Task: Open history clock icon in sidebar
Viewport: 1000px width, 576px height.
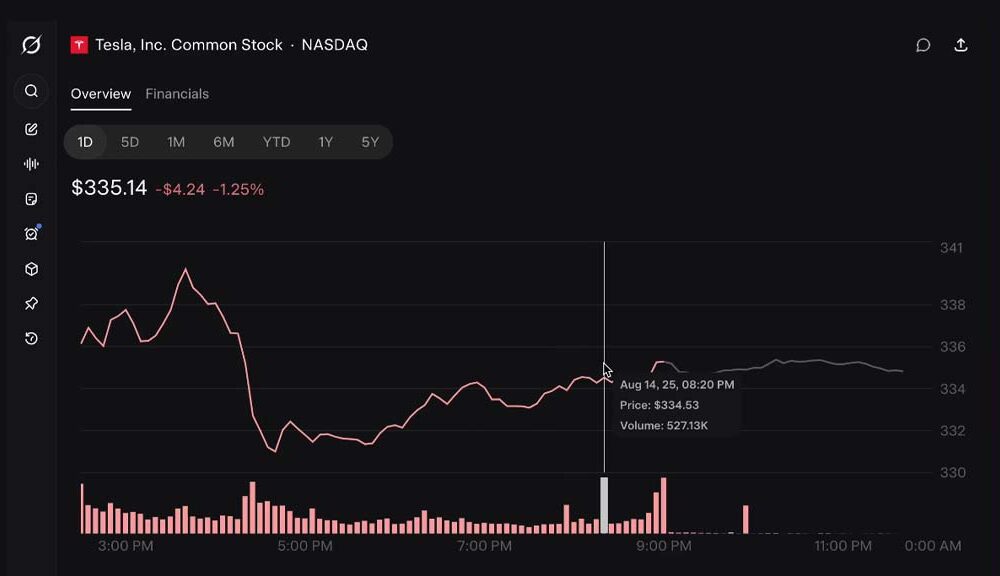Action: (x=31, y=338)
